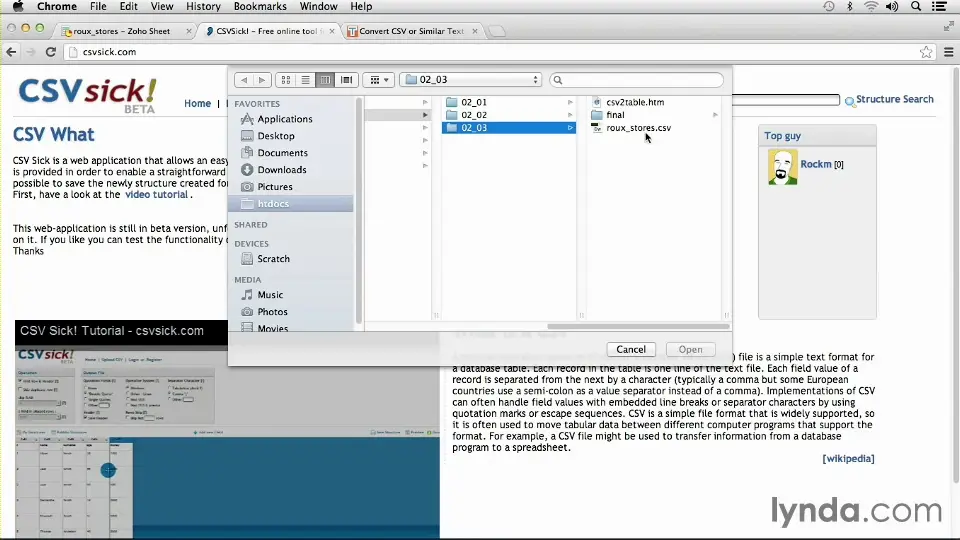
Task: Click the Wi-Fi menu bar icon
Action: tap(871, 6)
